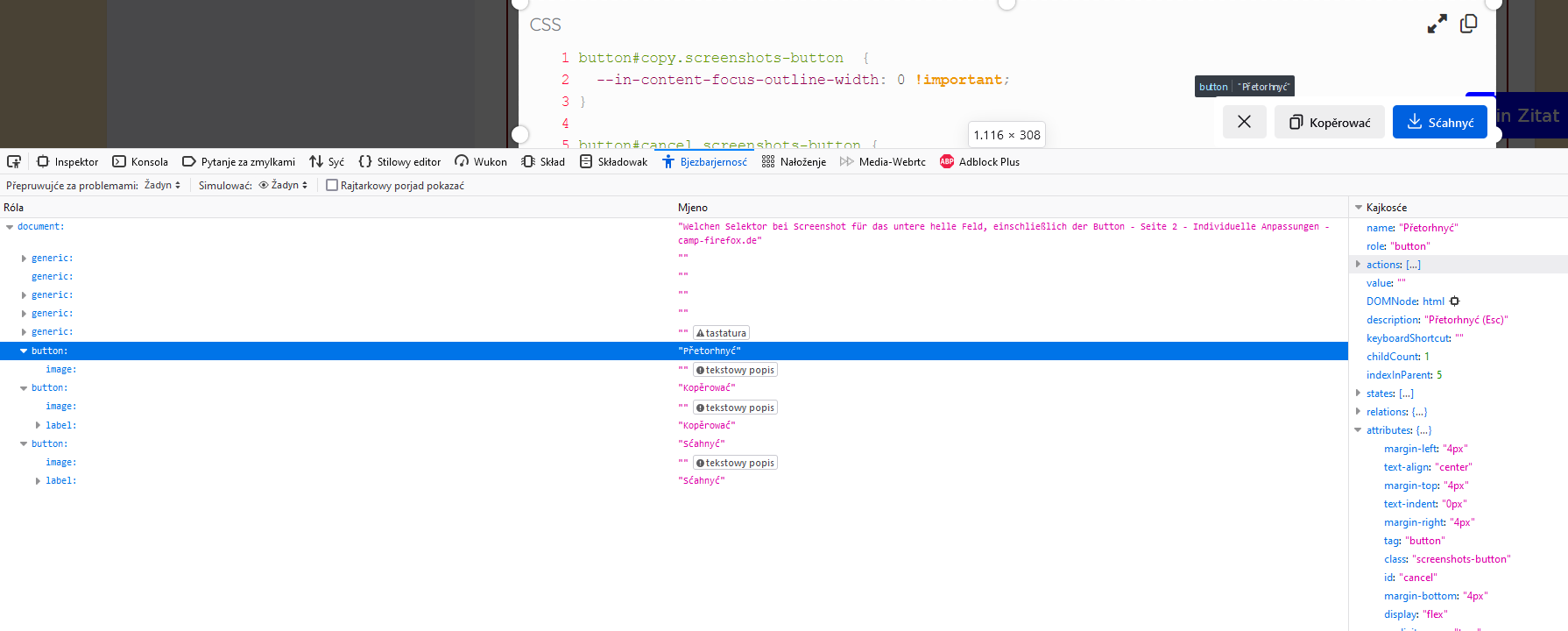This screenshot has height=631, width=1568.
Task: Cancel the screenshot with the X button
Action: click(x=1244, y=122)
